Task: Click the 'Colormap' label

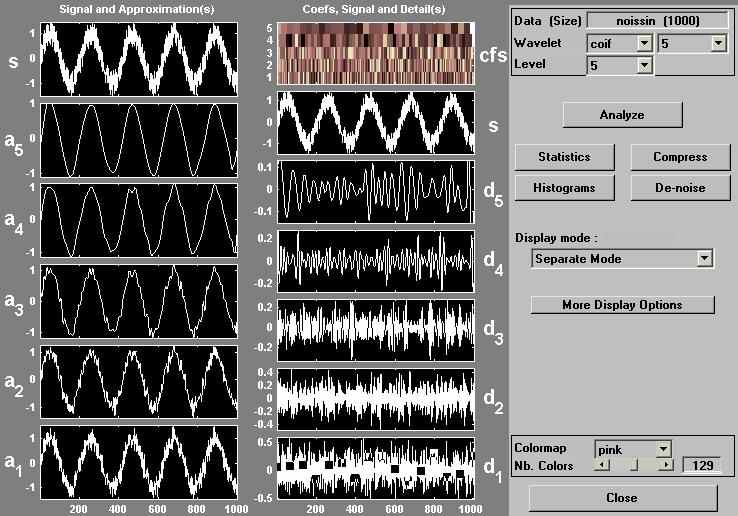Action: click(540, 448)
